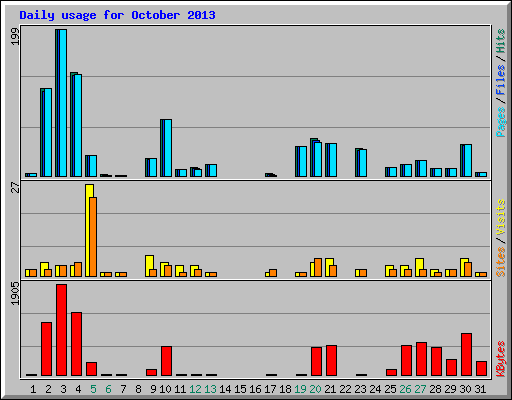The width and height of the screenshot is (512, 400).
Task: Select the tall yellow visits bar for day 5
Action: pyautogui.click(x=89, y=230)
